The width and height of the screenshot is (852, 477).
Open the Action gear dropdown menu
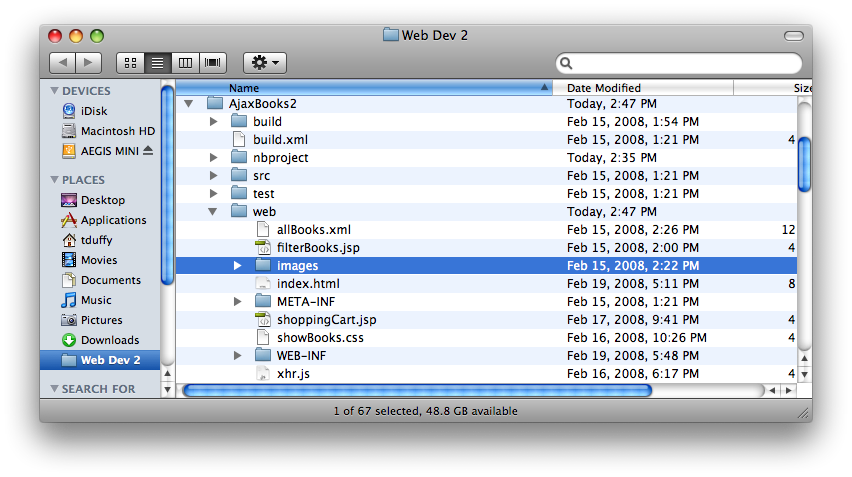coord(265,63)
